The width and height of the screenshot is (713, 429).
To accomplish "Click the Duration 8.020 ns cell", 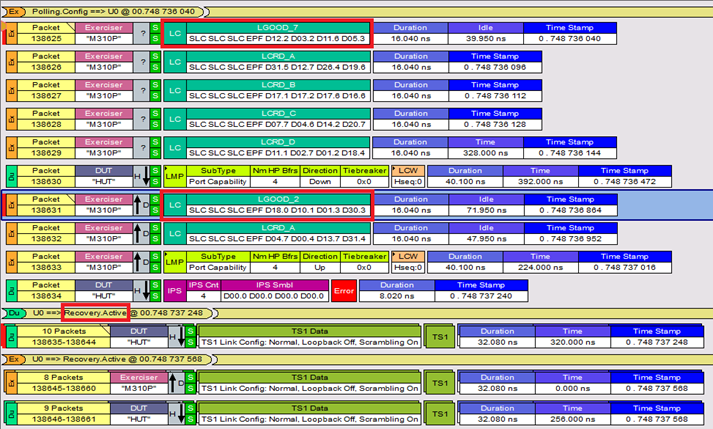I will point(397,291).
